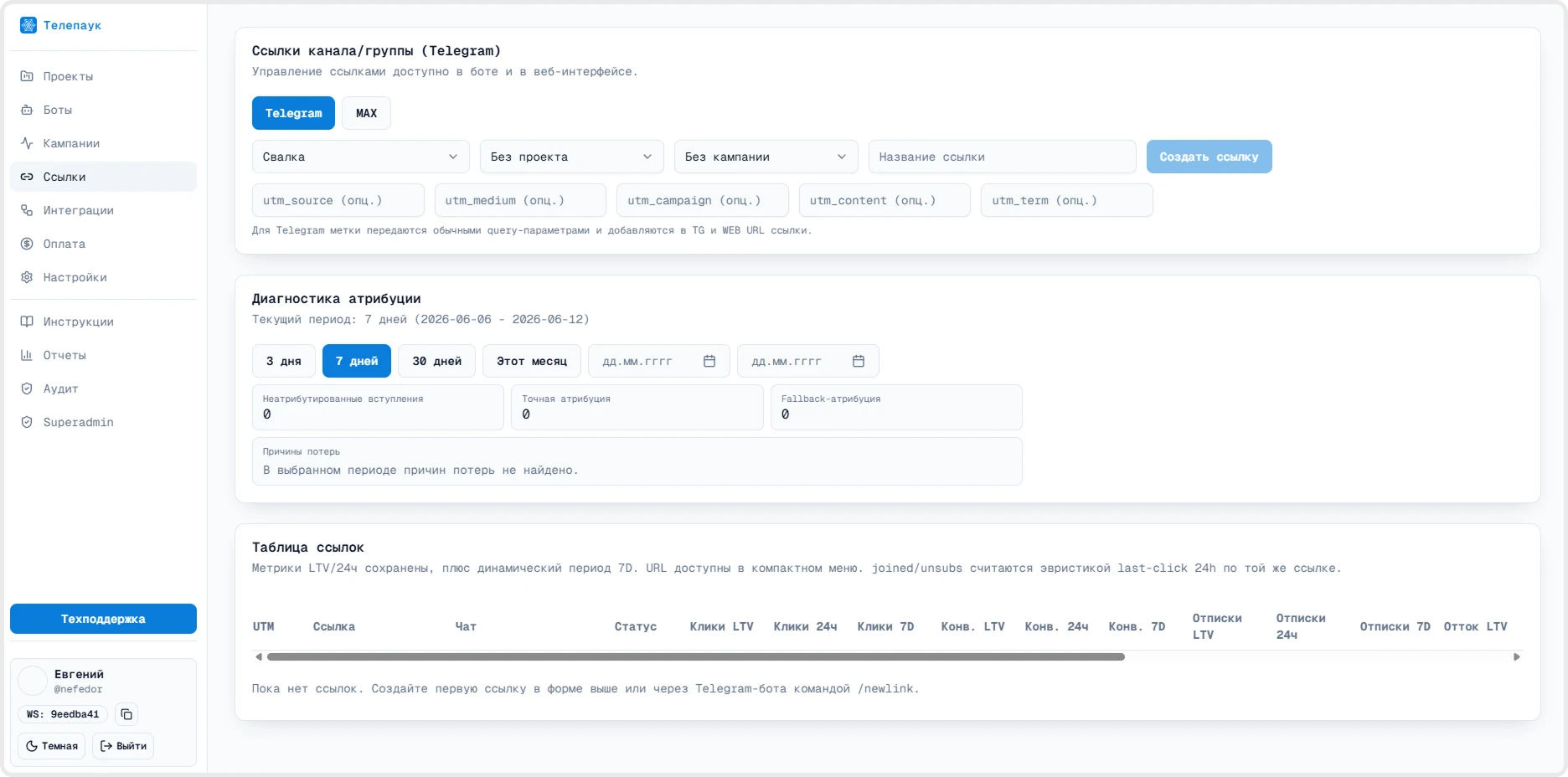
Task: Click the Точная атрибуция card
Action: pyautogui.click(x=637, y=407)
